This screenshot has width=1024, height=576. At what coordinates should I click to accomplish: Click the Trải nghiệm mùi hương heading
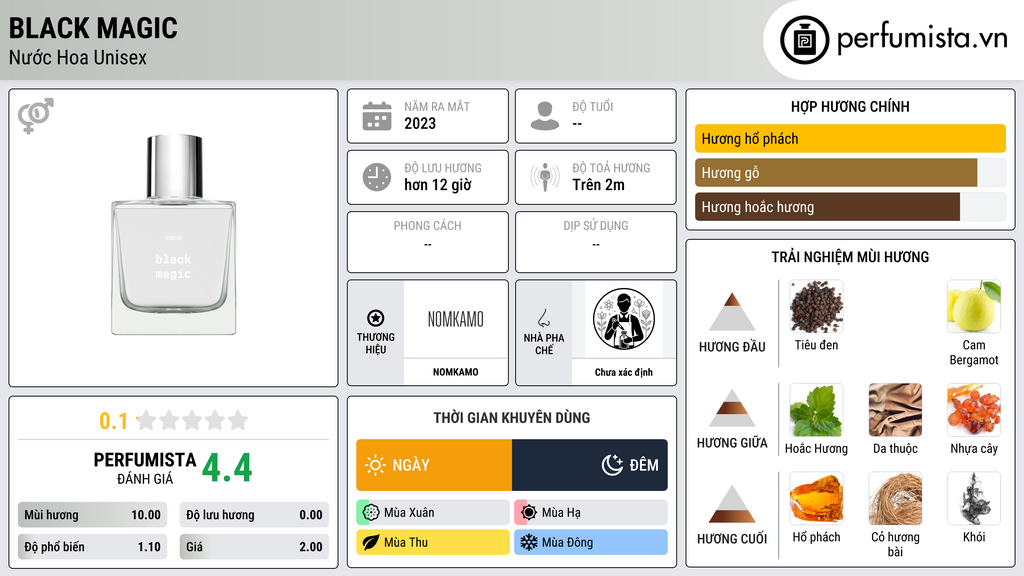[x=850, y=257]
